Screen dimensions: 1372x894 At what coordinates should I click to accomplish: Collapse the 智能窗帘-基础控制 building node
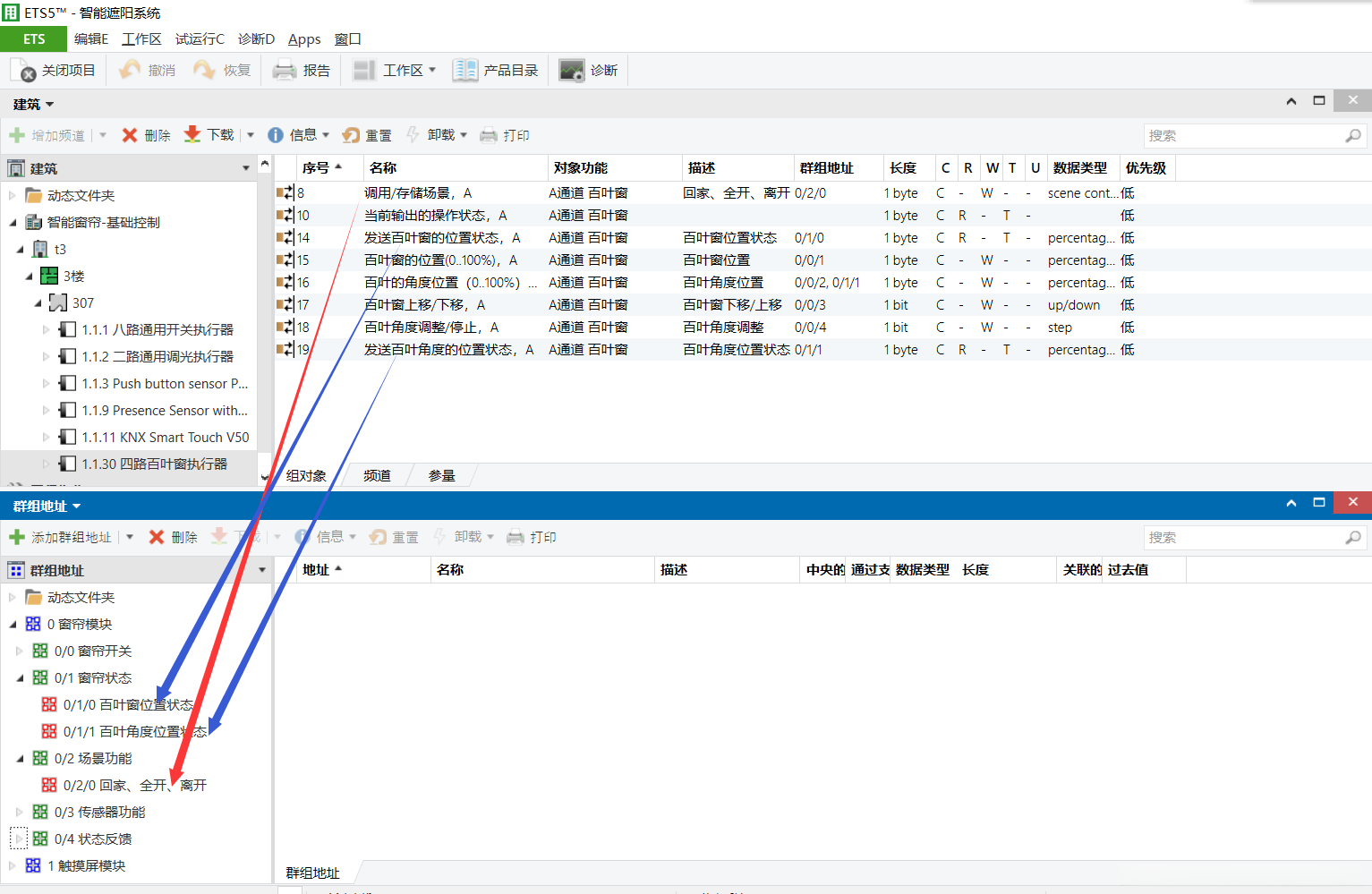pos(13,222)
